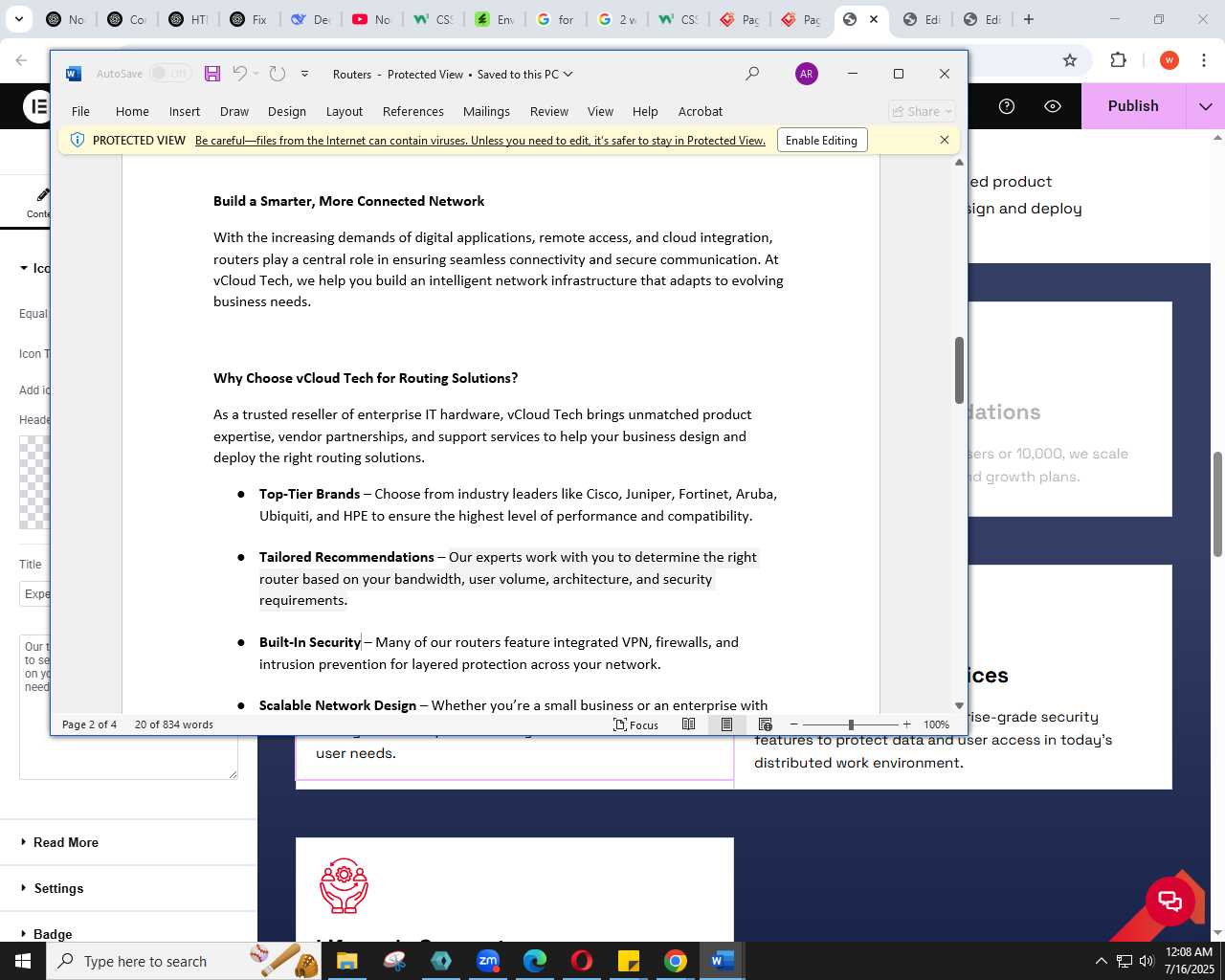Viewport: 1225px width, 980px height.
Task: Click the Elementor preview scrollbar thumb
Action: point(1217,503)
